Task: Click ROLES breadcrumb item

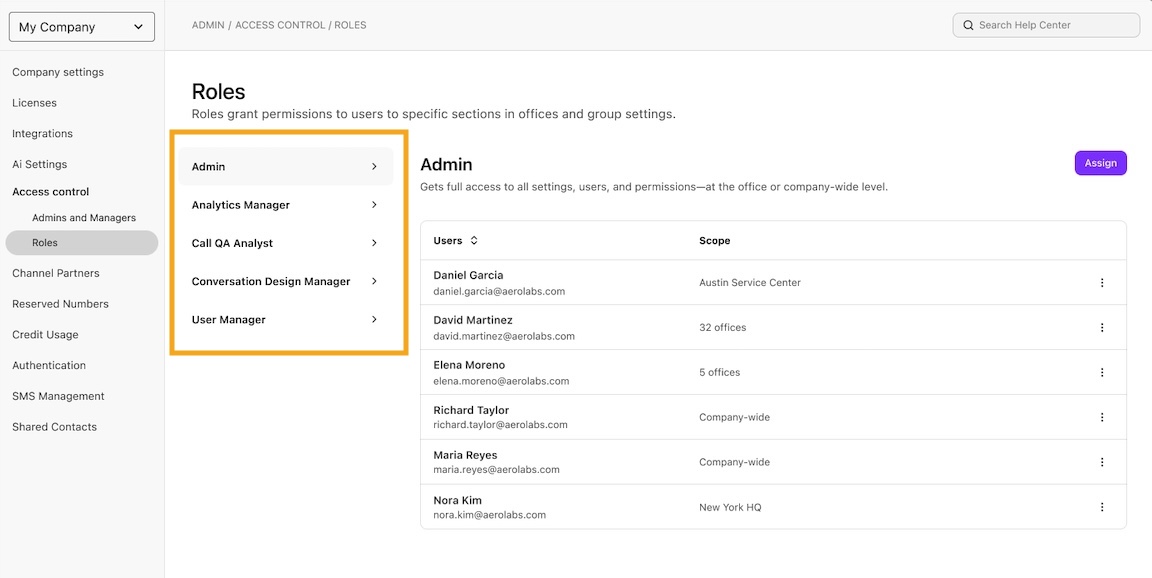Action: (x=350, y=25)
